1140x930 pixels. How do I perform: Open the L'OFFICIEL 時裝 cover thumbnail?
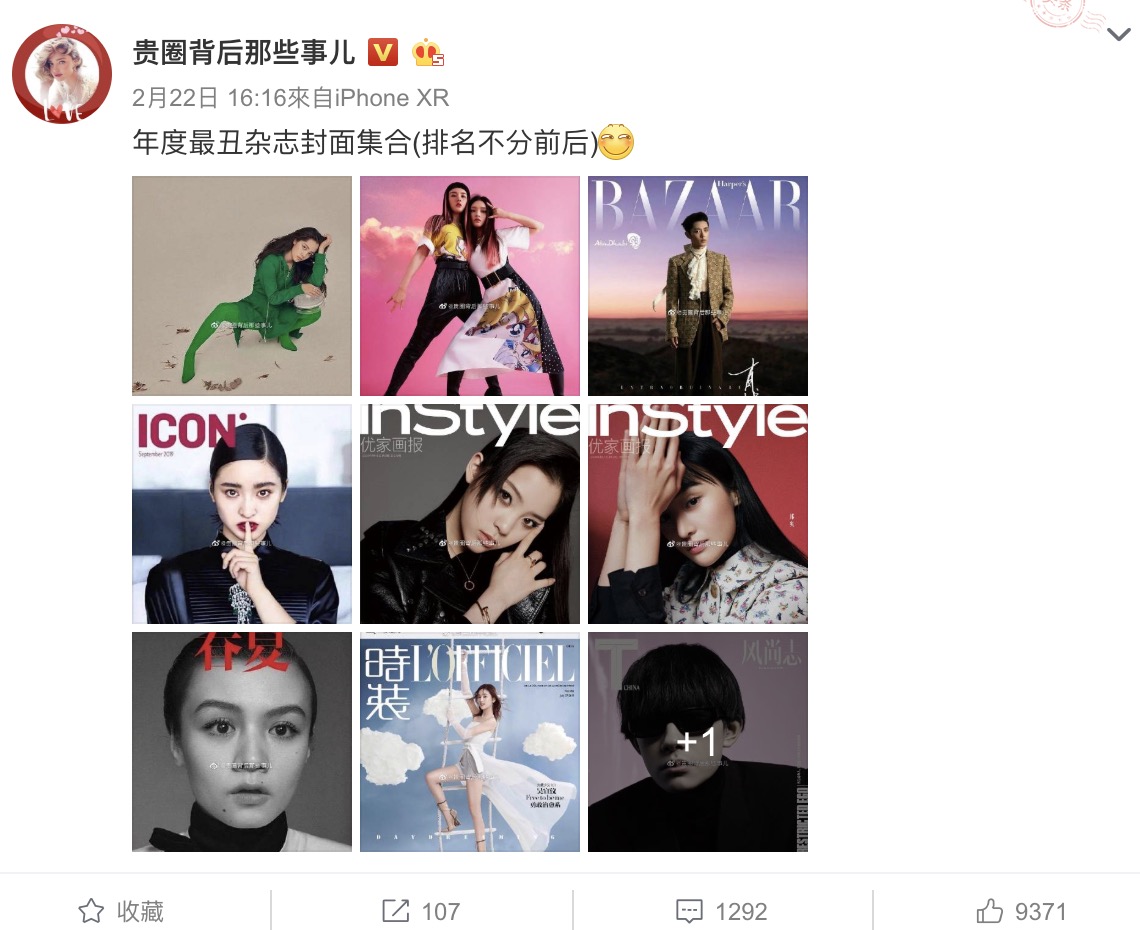pyautogui.click(x=470, y=742)
